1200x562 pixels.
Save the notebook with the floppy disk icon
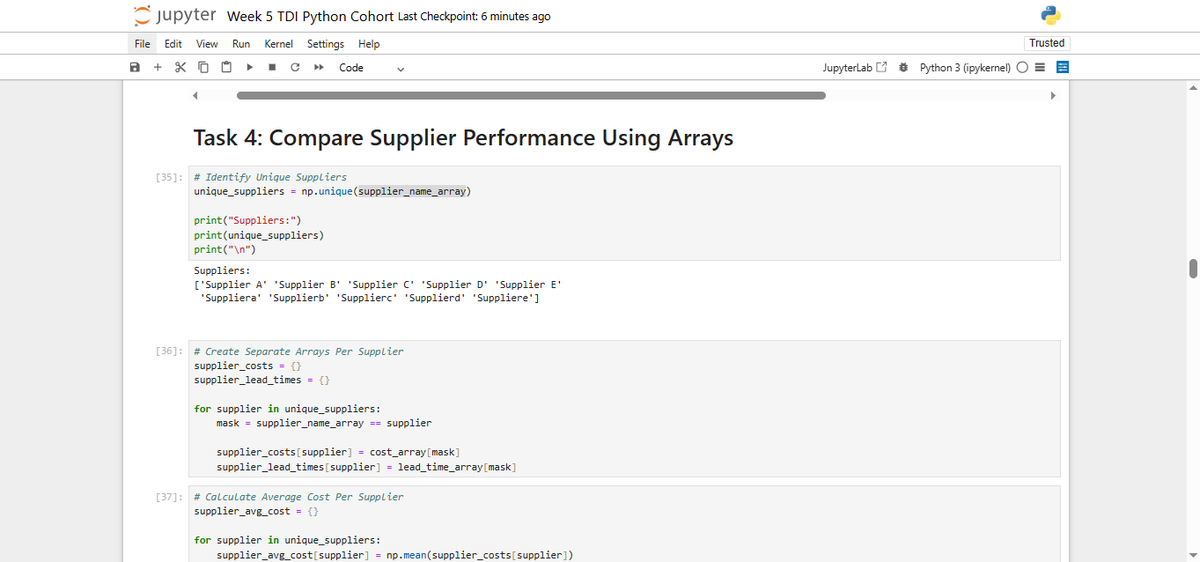pos(135,68)
